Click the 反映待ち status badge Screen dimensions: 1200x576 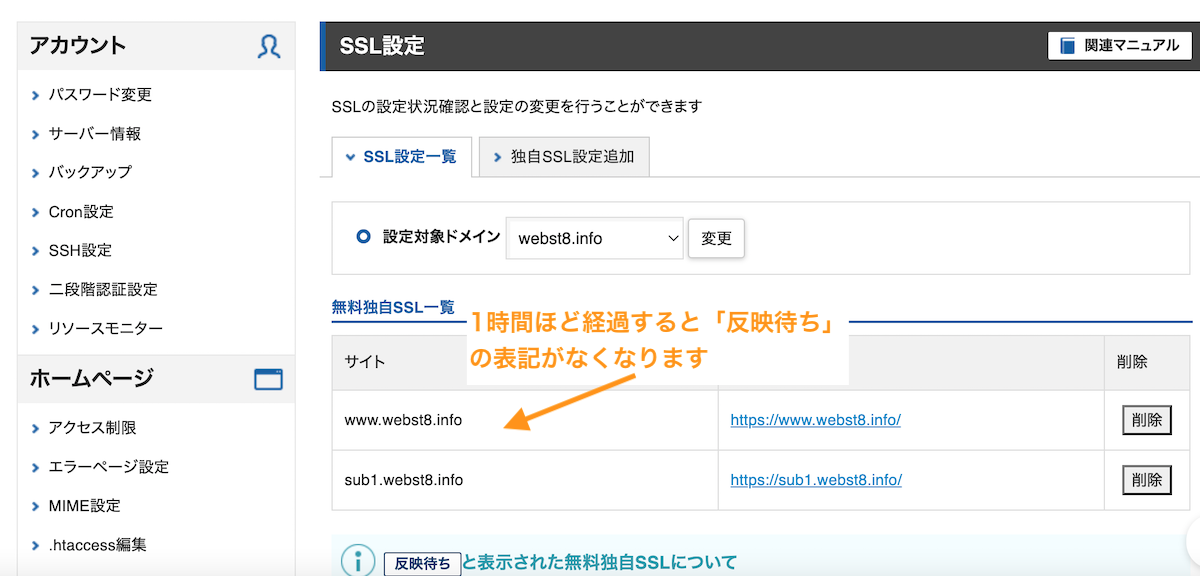420,564
